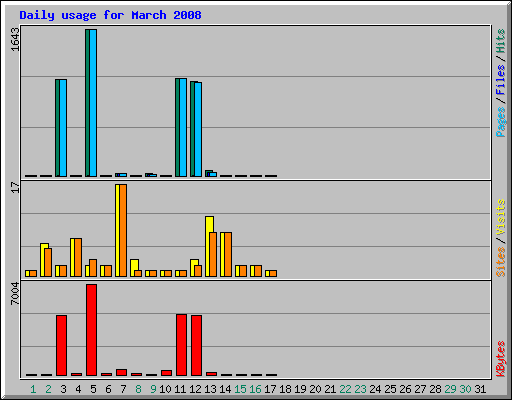
Task: Click day label 5 on the x-axis
Action: coord(93,389)
